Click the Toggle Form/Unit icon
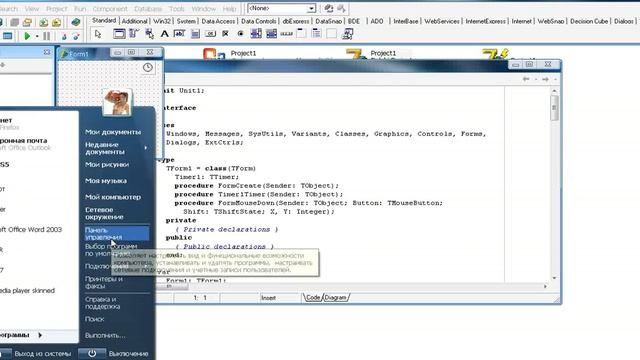 (7, 36)
